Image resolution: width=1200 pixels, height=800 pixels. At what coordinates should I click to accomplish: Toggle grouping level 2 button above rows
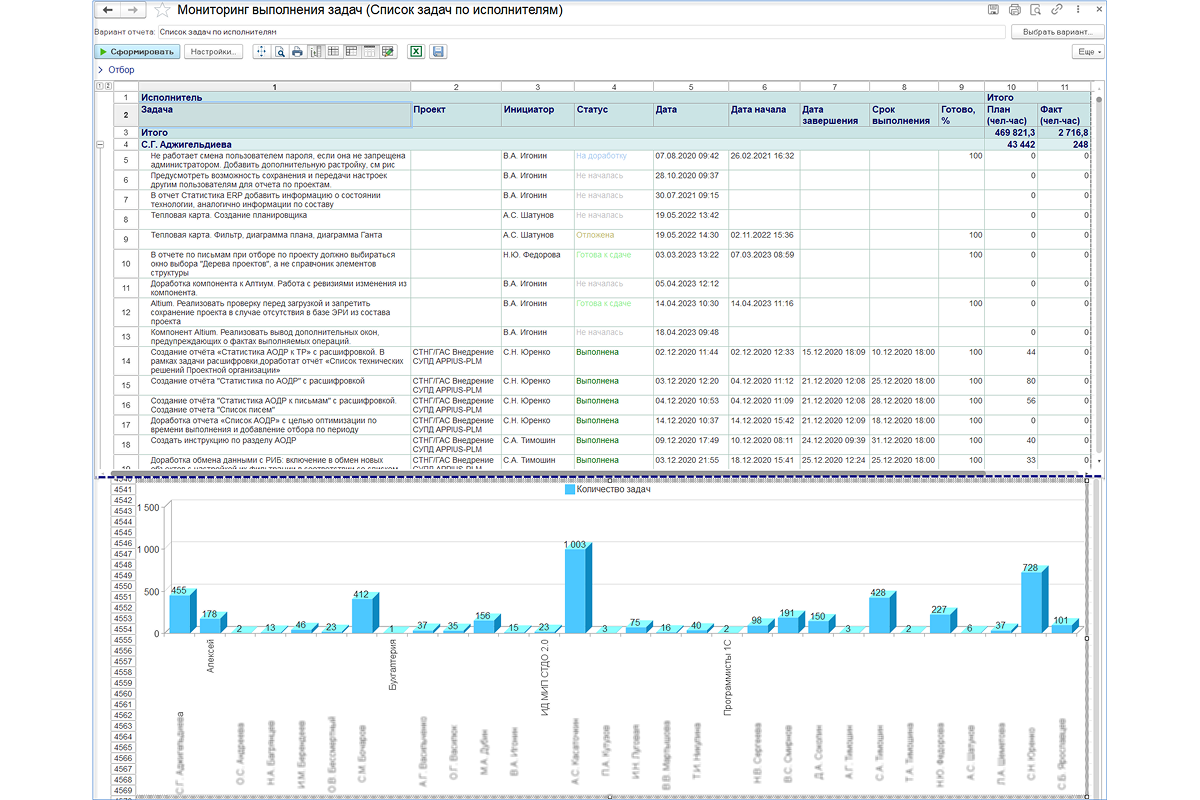tap(107, 86)
